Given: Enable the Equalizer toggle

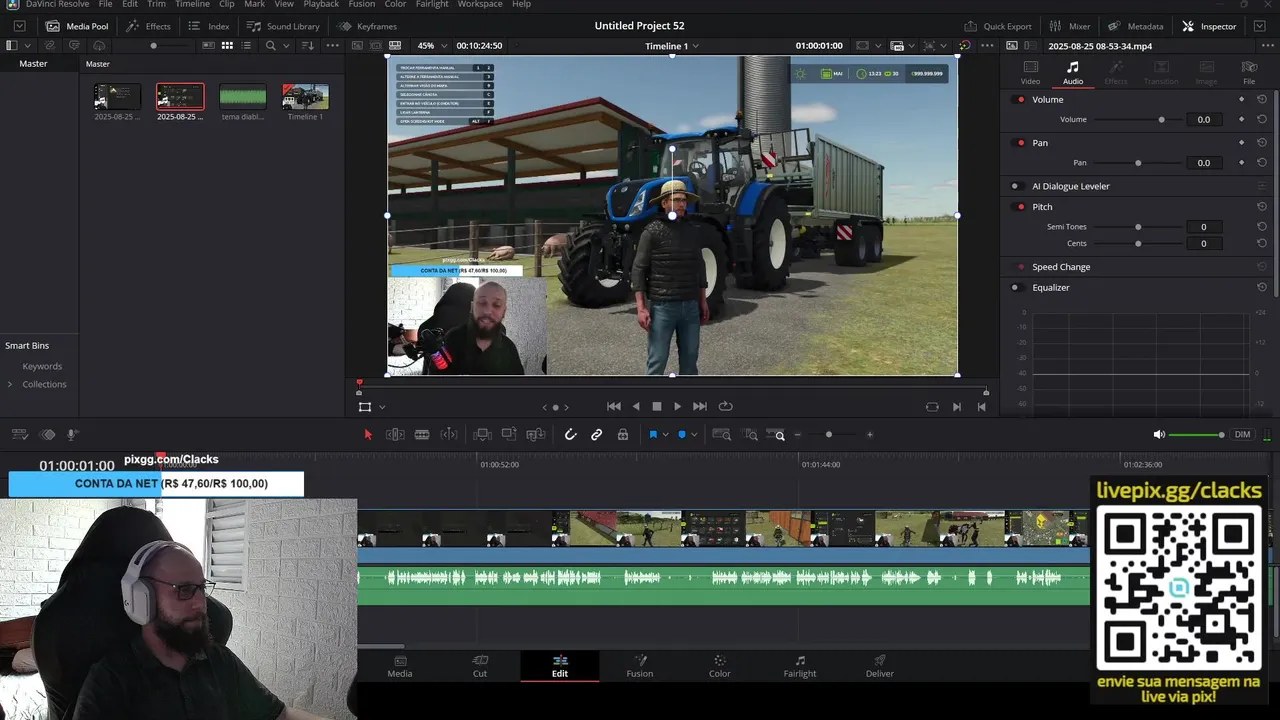Looking at the screenshot, I should (x=1015, y=288).
